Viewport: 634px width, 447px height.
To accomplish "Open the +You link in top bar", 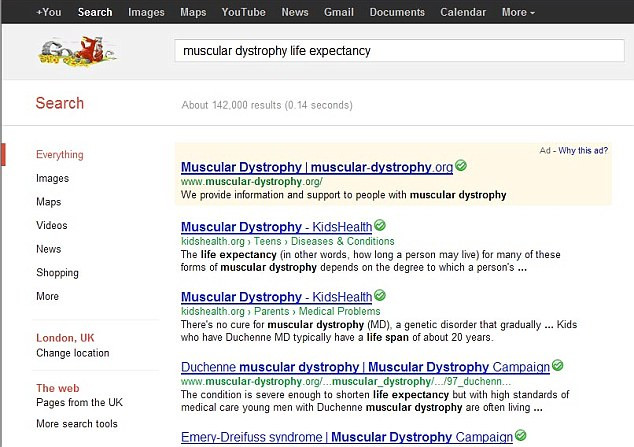I will point(48,12).
